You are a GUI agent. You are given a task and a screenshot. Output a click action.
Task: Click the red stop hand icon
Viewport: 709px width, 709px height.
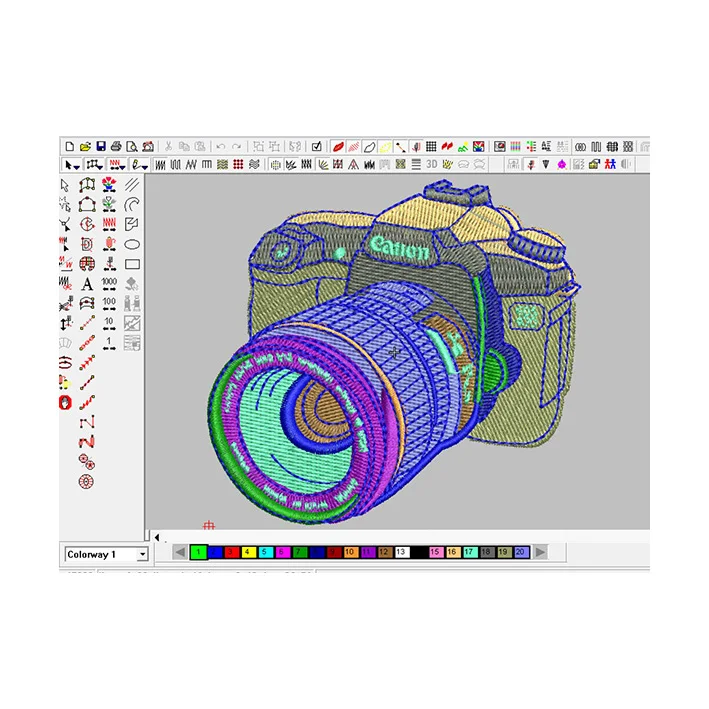(65, 402)
